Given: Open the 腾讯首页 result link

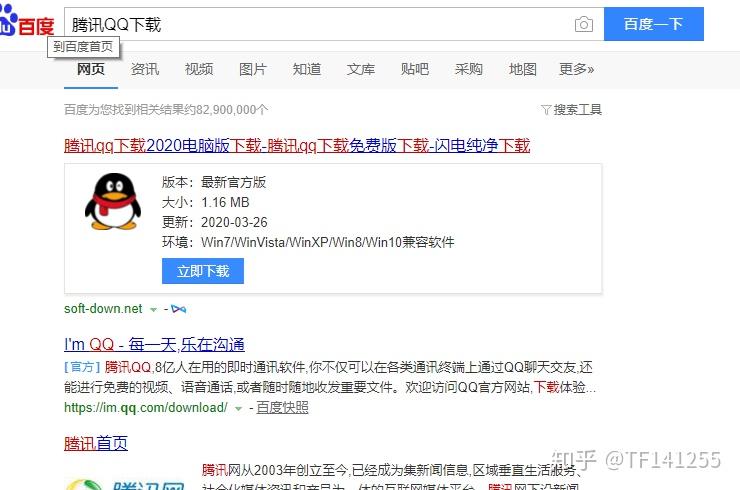Looking at the screenshot, I should tap(96, 443).
